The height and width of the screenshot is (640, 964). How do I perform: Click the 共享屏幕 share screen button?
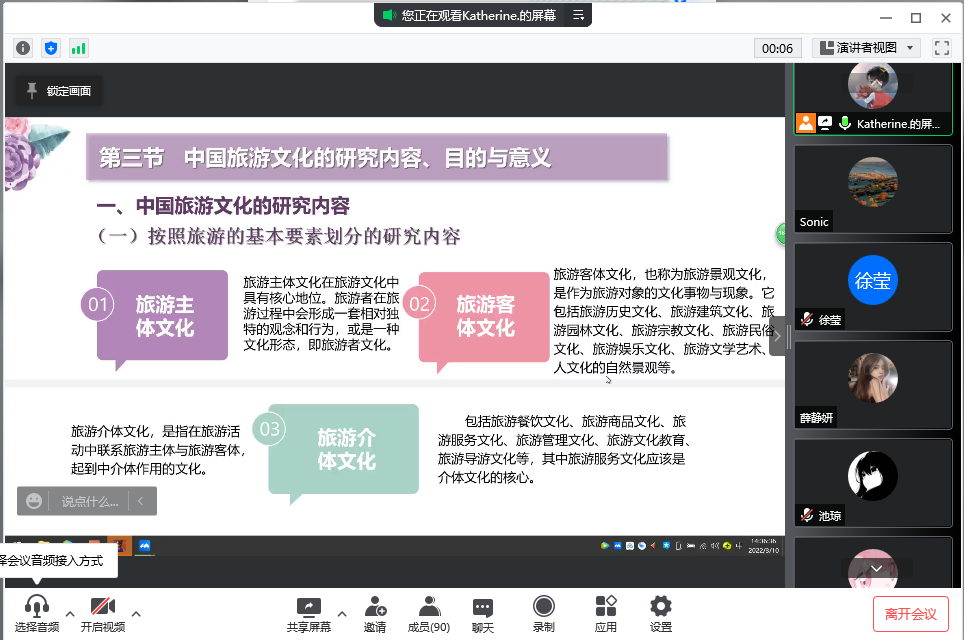pos(309,613)
